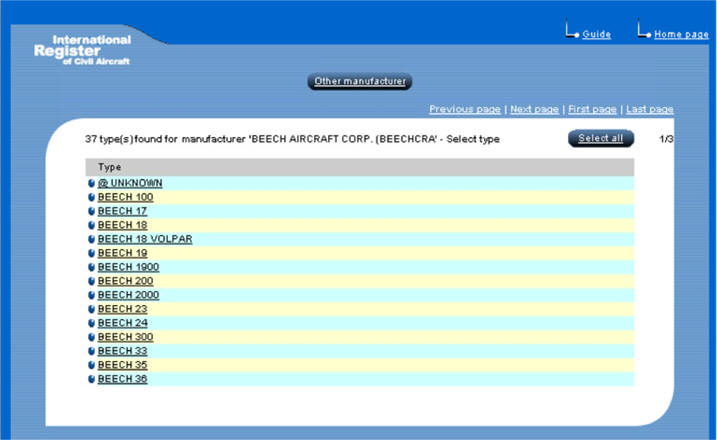Viewport: 717px width, 440px height.
Task: Choose the BEECH 300 type link
Action: [125, 337]
